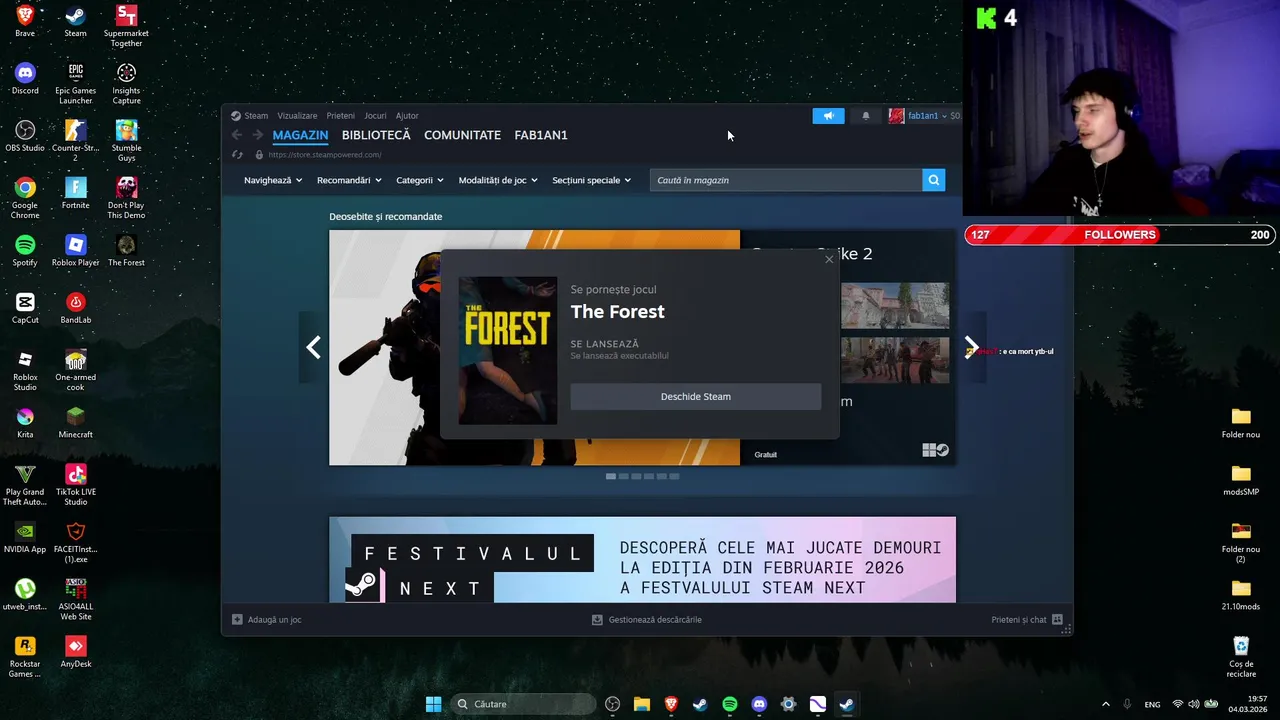Expand Recomandări dropdown

click(349, 180)
